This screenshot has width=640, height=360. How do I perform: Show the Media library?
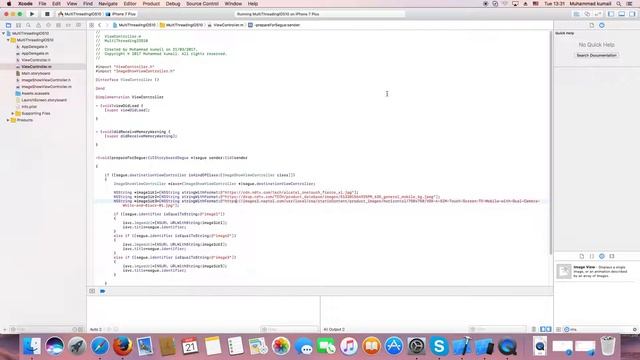pos(612,256)
